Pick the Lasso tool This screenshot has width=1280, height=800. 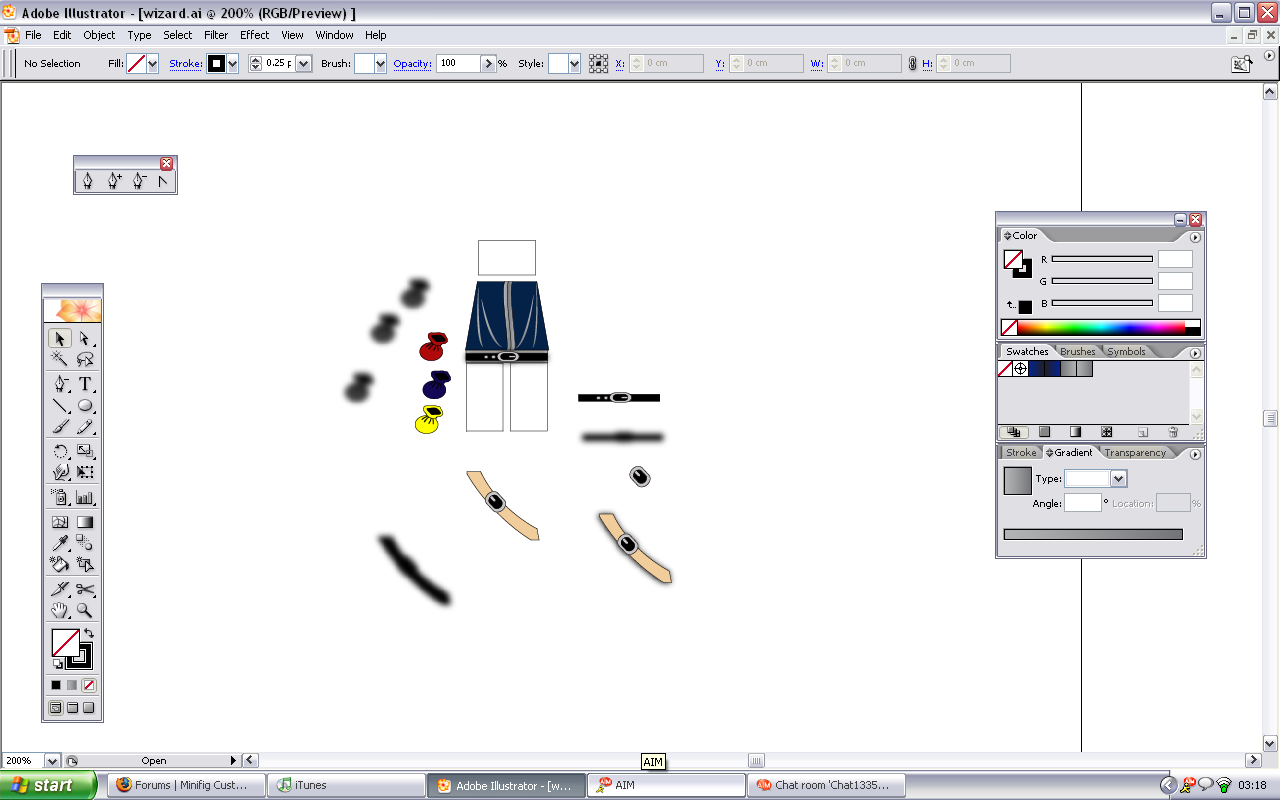[x=85, y=359]
